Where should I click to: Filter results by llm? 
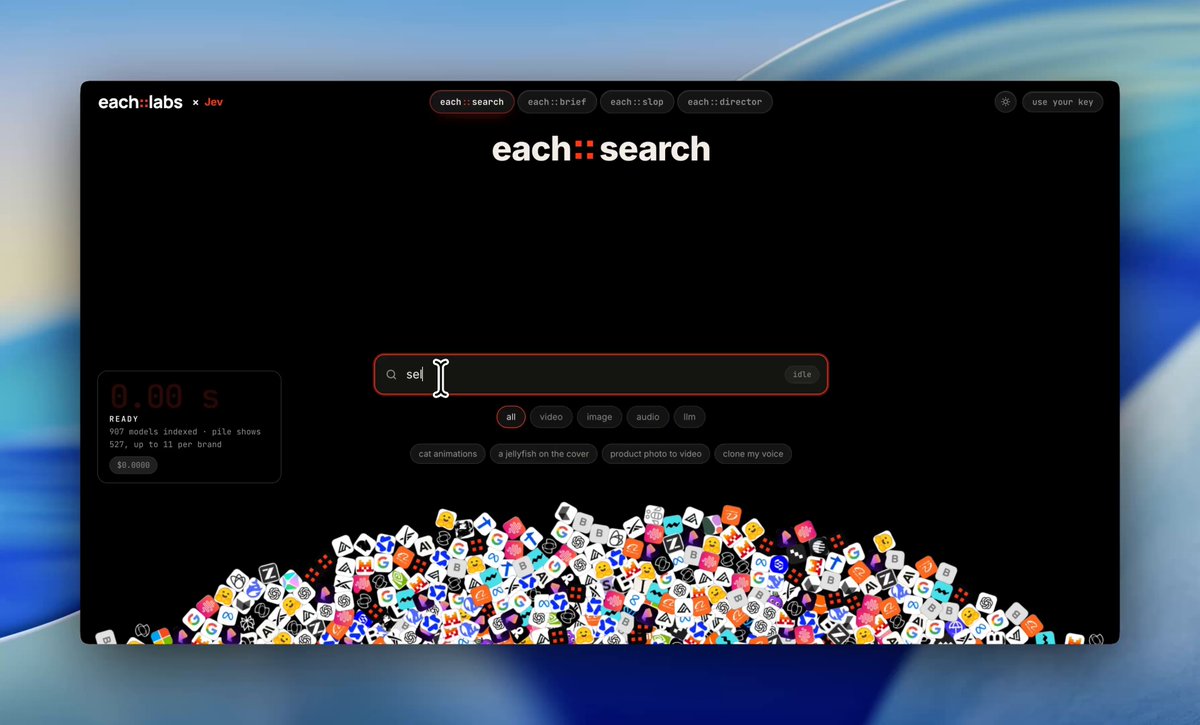689,417
